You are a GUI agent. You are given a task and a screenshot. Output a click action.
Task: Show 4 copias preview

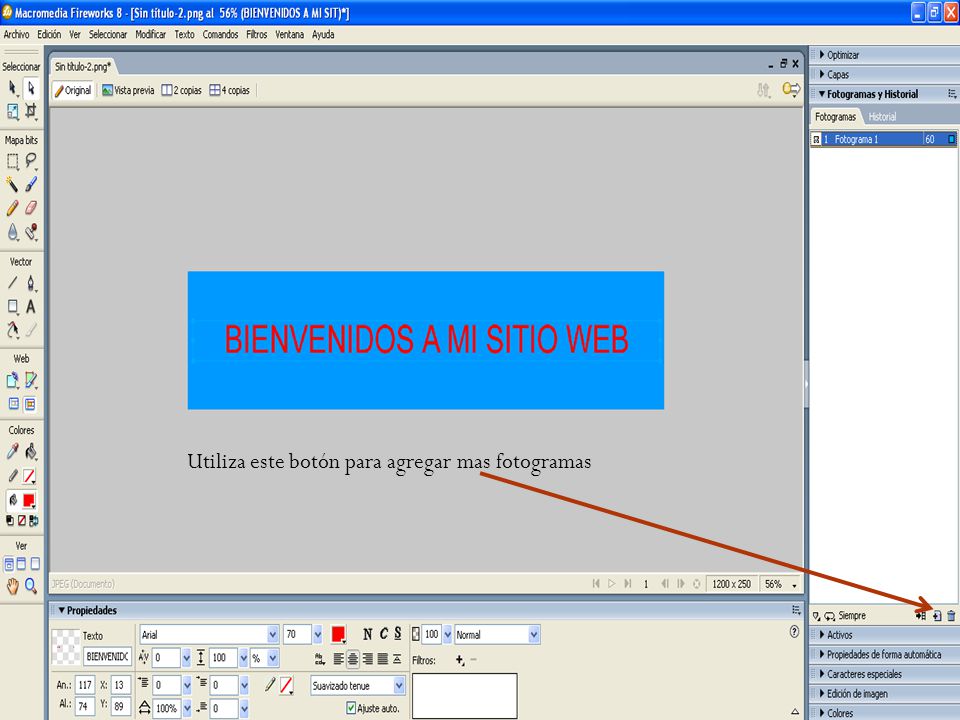230,90
